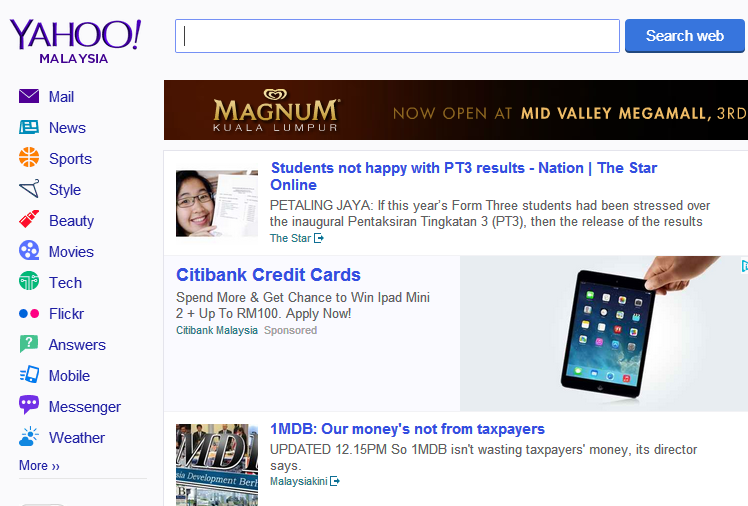Screen dimensions: 748x506
Task: Select the Style icon in sidebar
Action: pos(29,190)
